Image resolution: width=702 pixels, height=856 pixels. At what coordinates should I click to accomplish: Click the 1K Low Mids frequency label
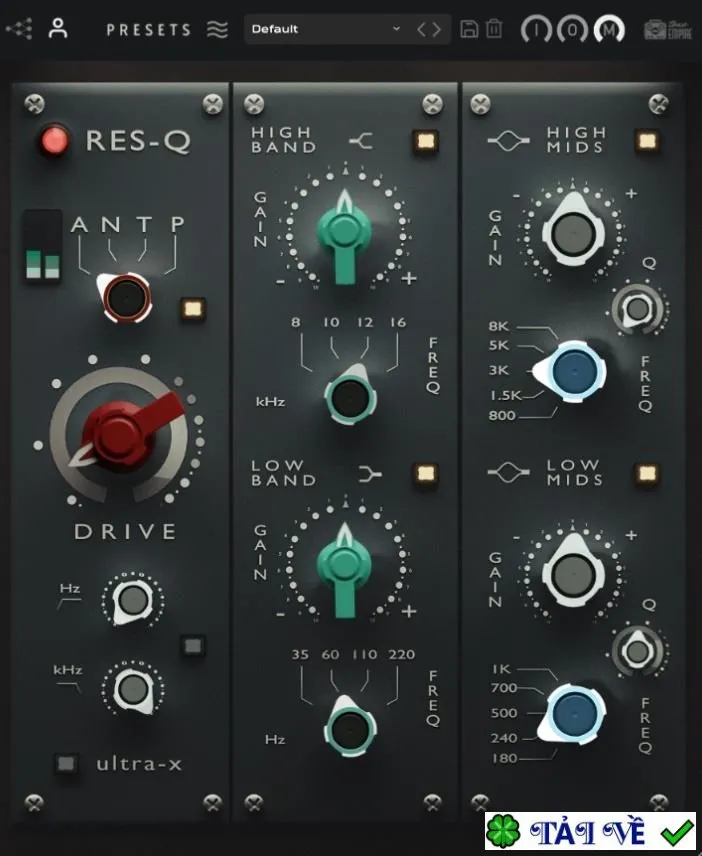tap(501, 669)
